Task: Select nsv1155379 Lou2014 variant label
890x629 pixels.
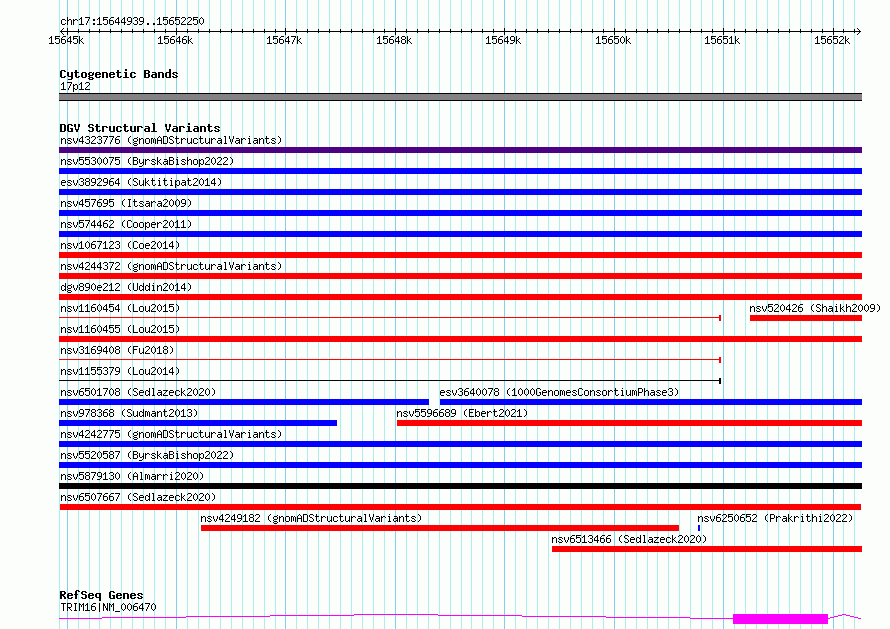Action: point(120,371)
